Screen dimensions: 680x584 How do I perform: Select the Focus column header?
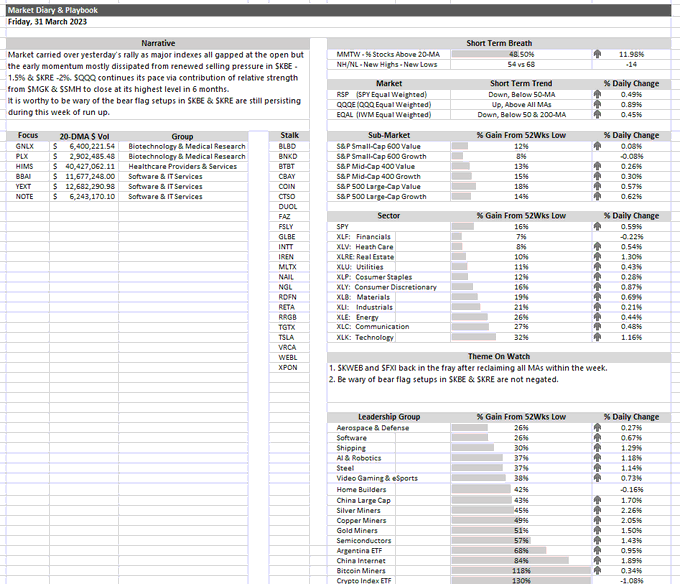pyautogui.click(x=28, y=136)
